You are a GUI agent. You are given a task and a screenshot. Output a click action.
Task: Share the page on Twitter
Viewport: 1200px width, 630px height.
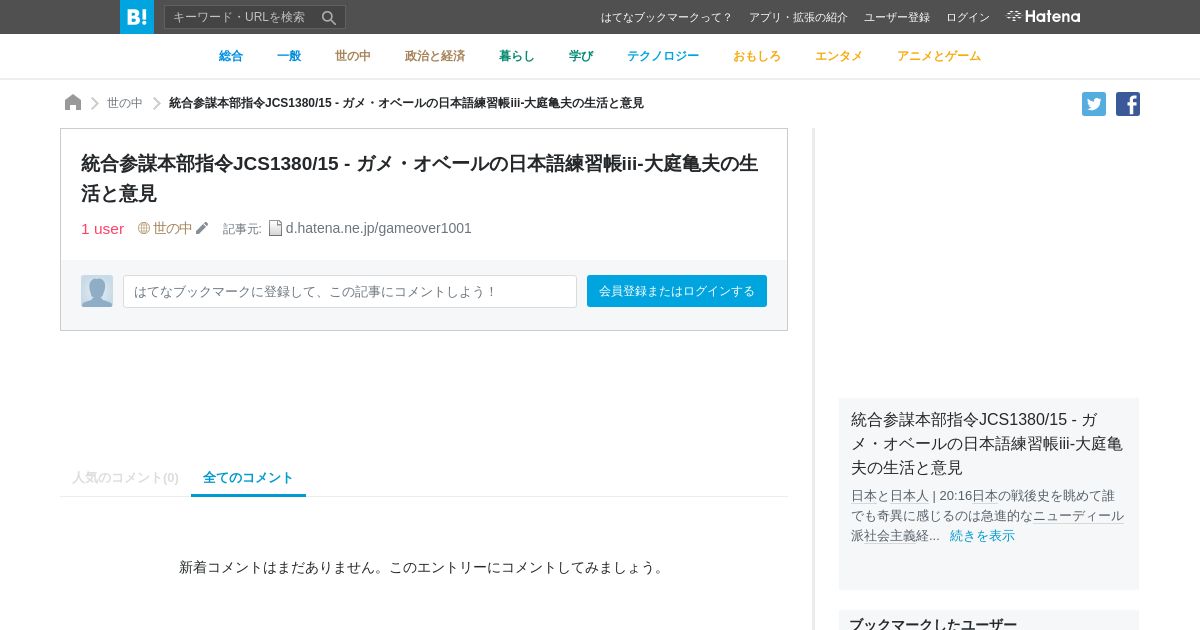[x=1094, y=104]
